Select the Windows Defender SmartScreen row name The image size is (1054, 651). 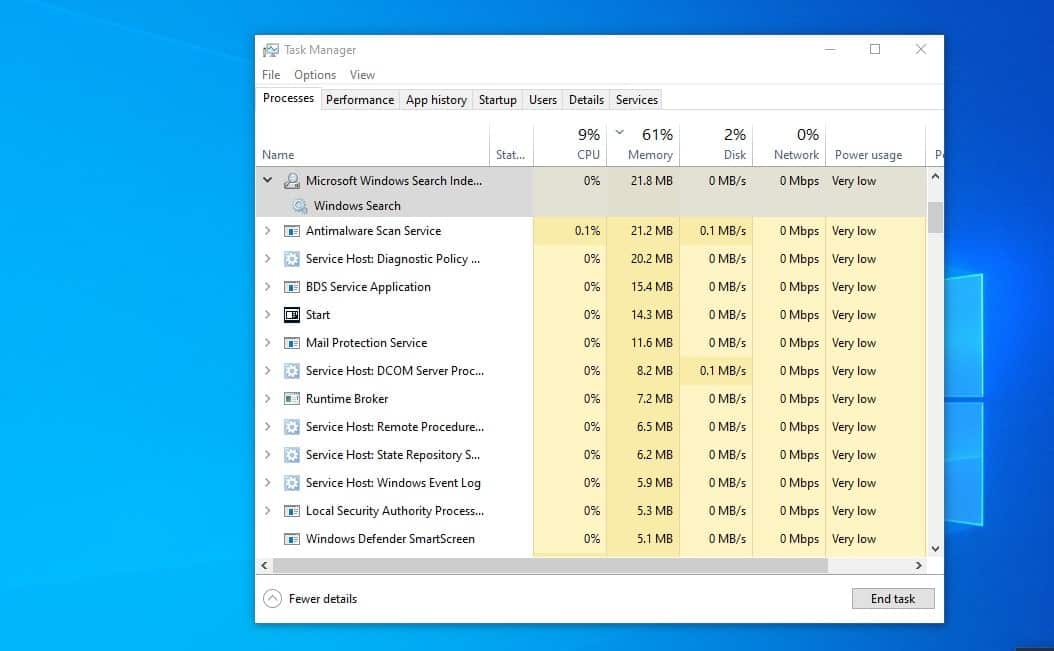[x=390, y=539]
